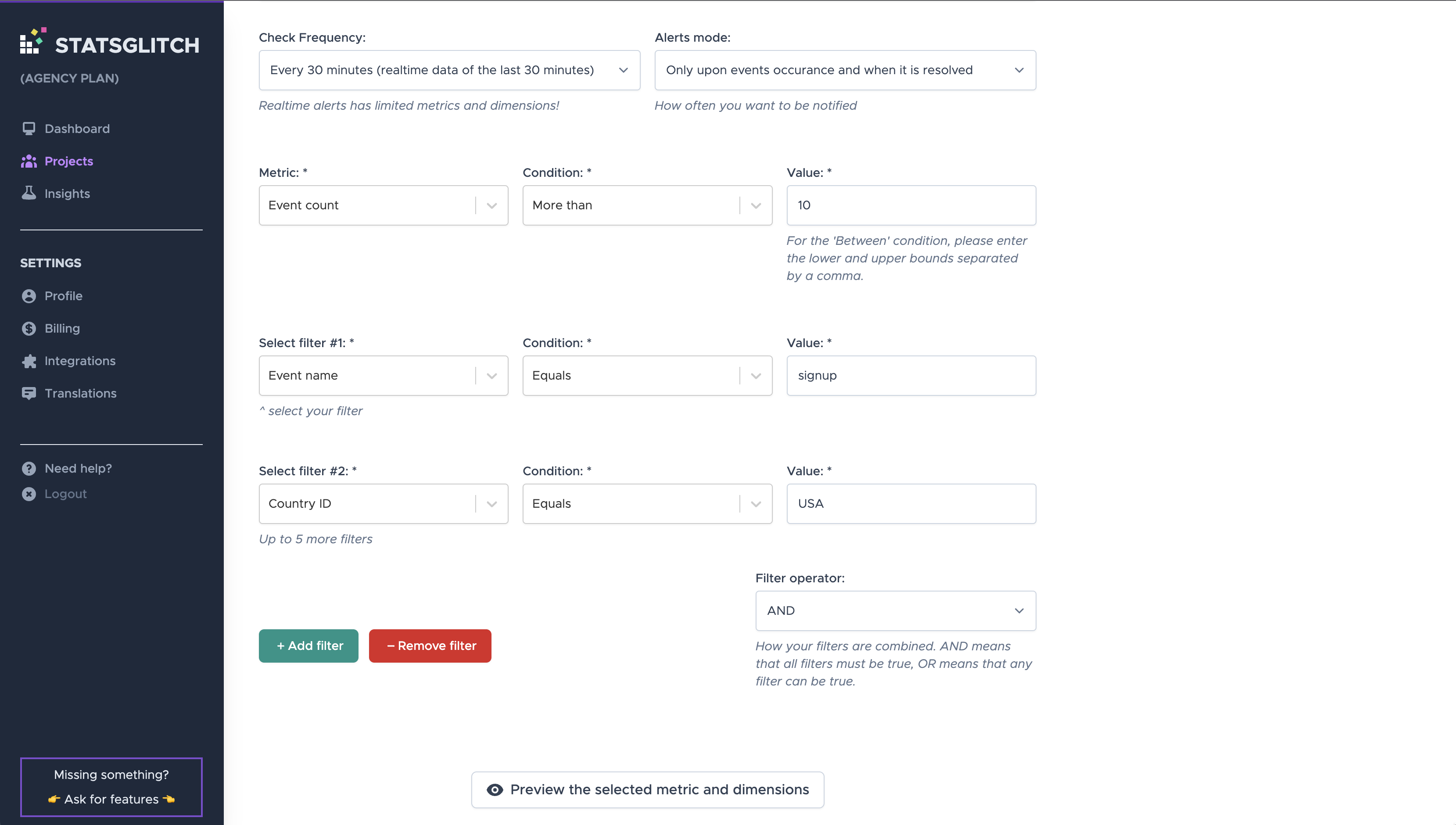
Task: Open the Dashboard page
Action: [x=77, y=129]
